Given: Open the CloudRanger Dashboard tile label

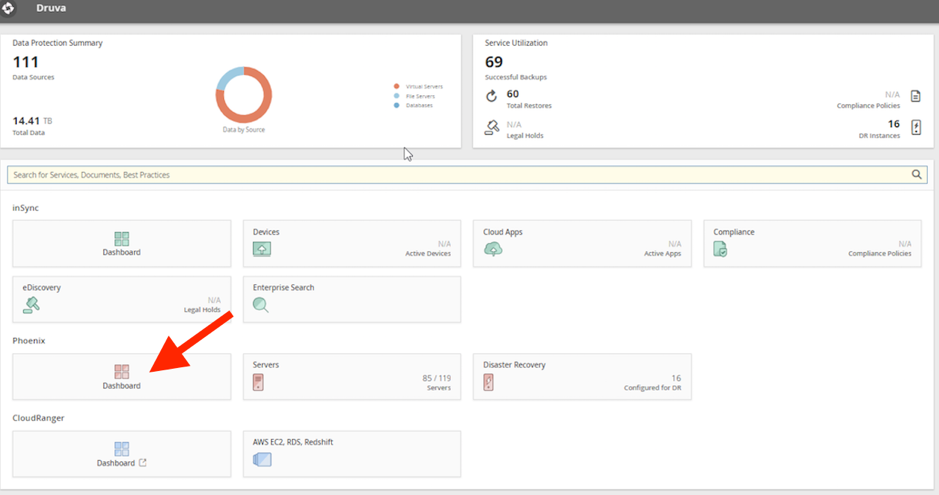Looking at the screenshot, I should [x=116, y=463].
